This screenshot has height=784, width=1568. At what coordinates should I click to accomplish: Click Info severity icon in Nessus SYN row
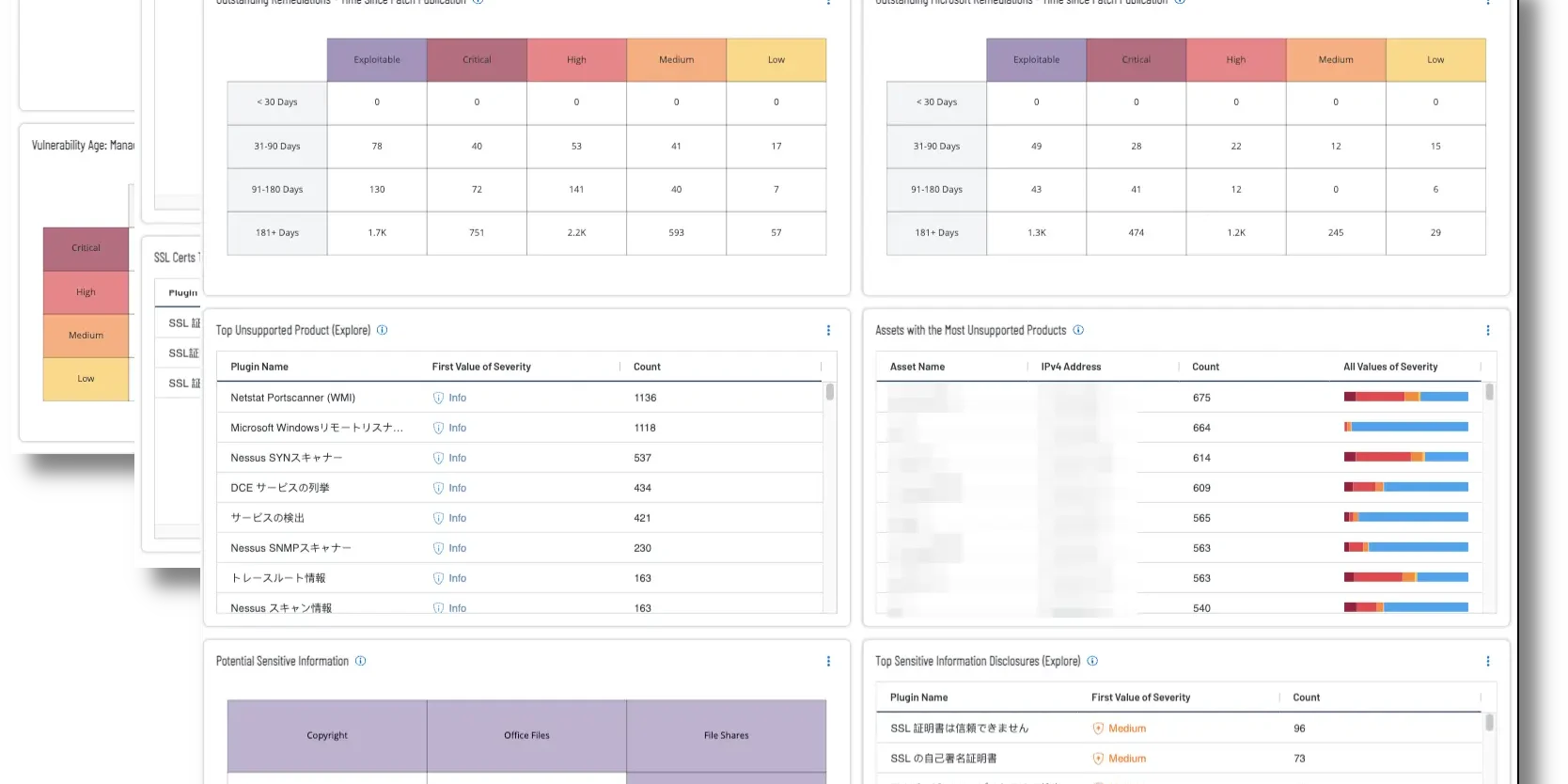pyautogui.click(x=438, y=458)
